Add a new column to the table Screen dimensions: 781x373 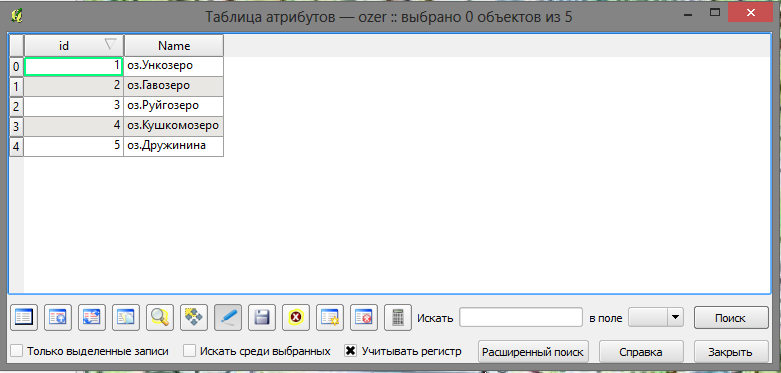pyautogui.click(x=330, y=317)
